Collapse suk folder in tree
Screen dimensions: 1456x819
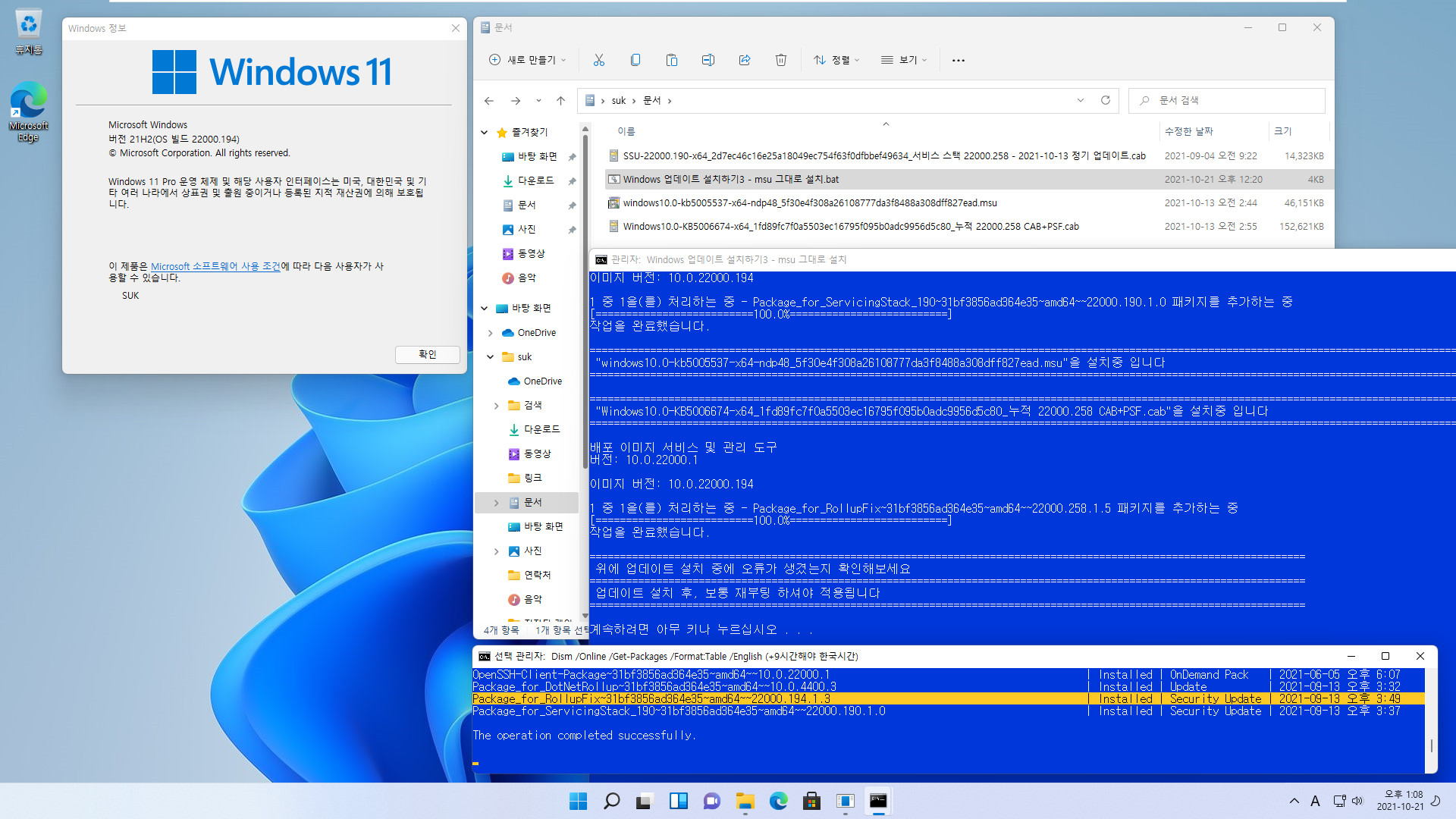[491, 357]
